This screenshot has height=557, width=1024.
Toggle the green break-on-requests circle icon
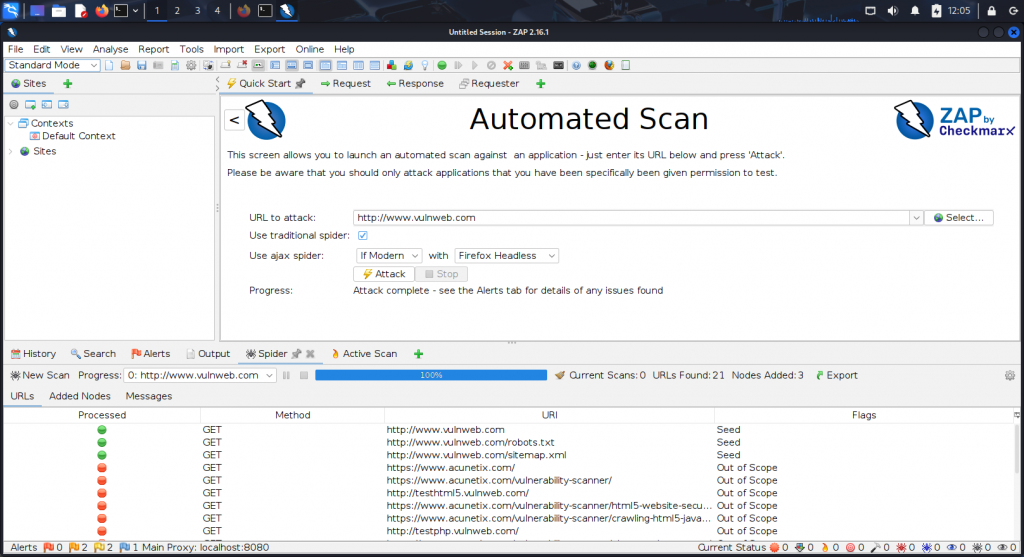pos(442,65)
